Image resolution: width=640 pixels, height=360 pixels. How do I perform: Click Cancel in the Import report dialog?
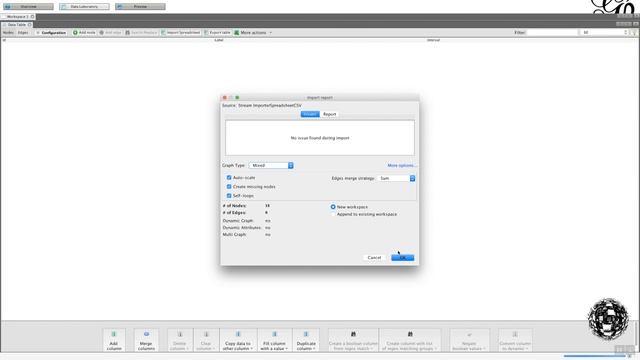(374, 258)
